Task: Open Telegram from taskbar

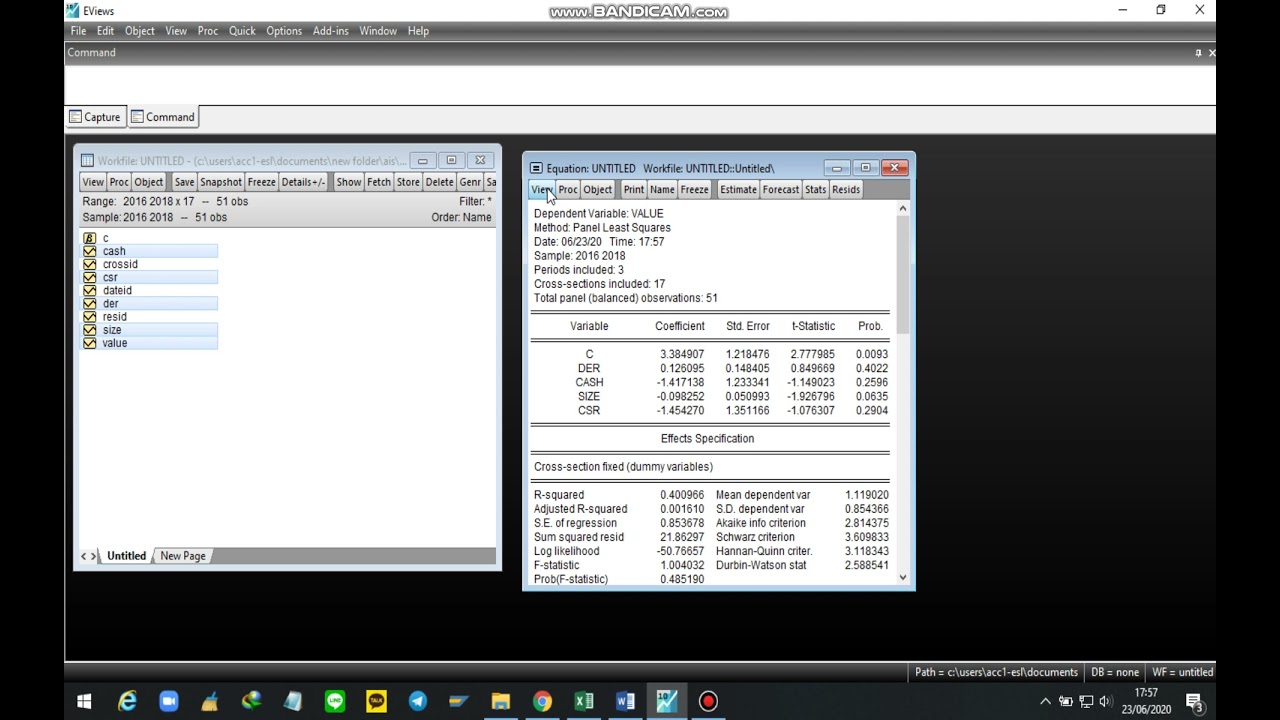Action: 417,701
